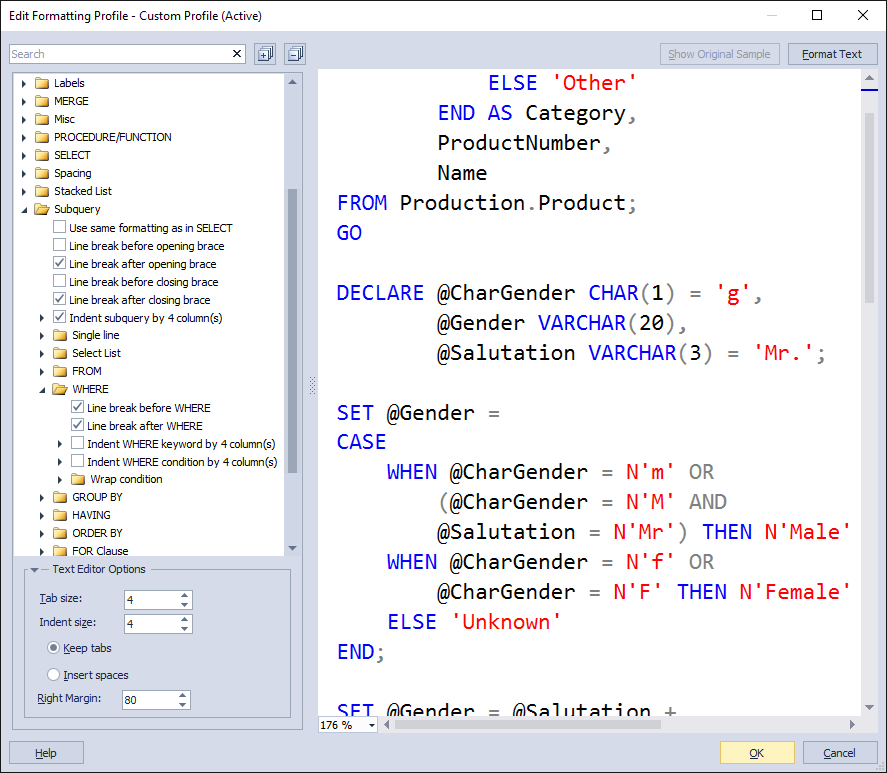
Task: Expand the Indent WHERE keyword node
Action: [x=60, y=444]
